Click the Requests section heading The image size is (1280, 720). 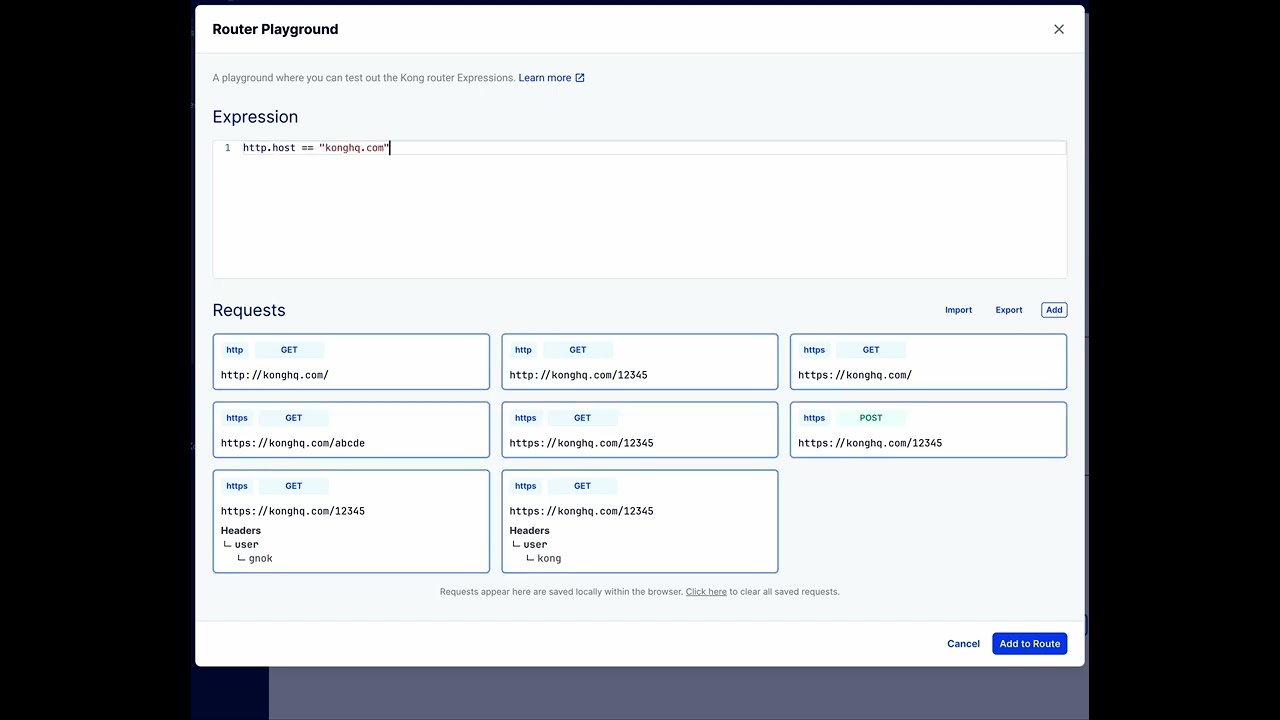click(x=249, y=310)
